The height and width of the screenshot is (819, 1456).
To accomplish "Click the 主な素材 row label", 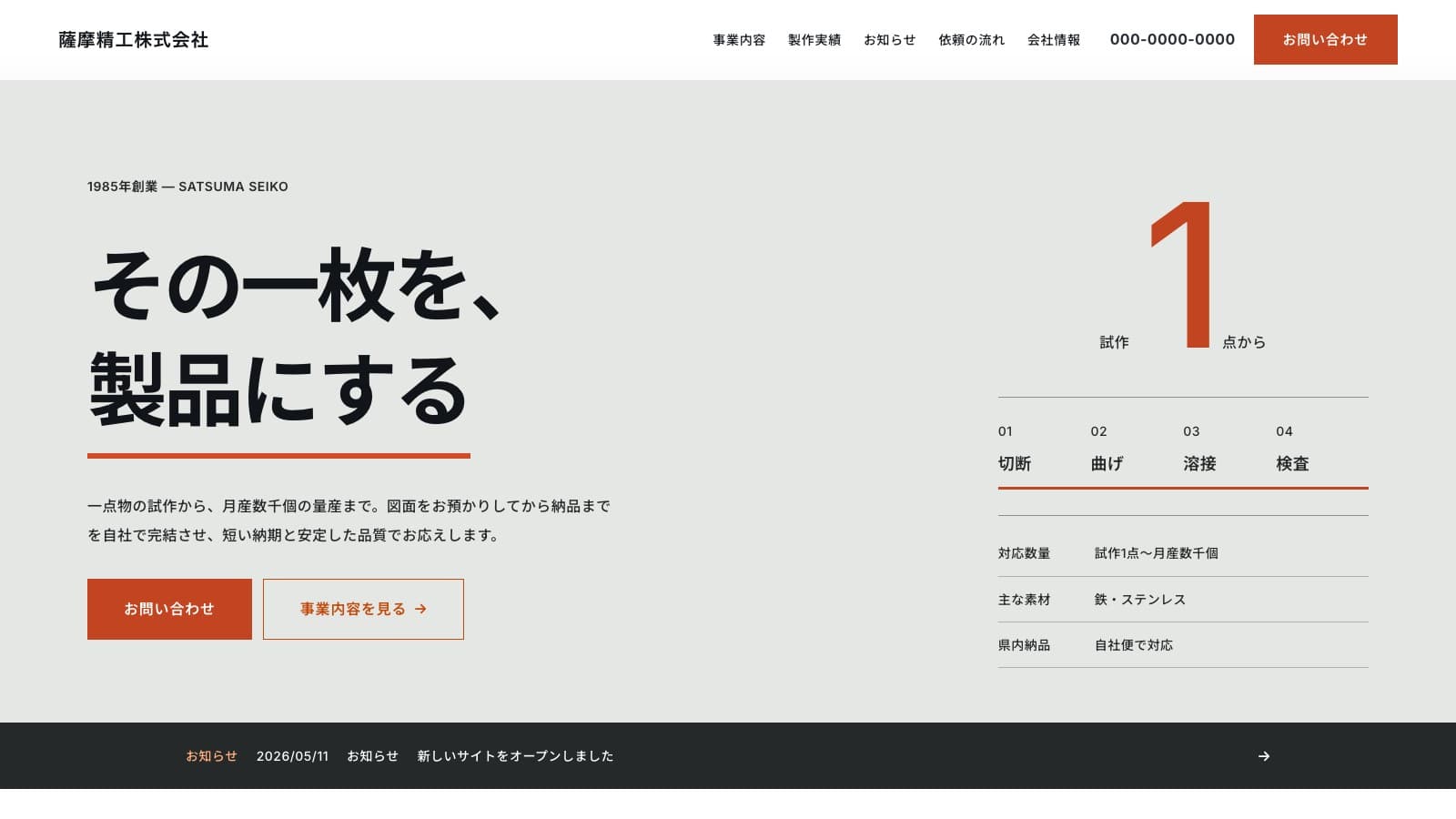I will pos(1024,600).
